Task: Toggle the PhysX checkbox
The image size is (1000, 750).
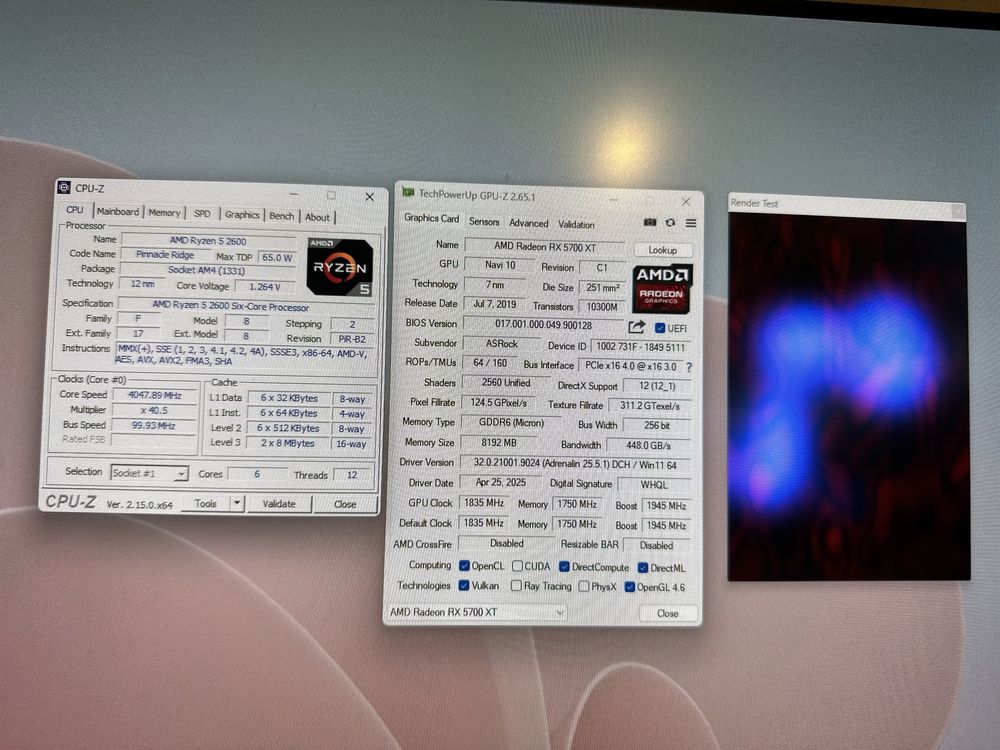Action: click(584, 586)
